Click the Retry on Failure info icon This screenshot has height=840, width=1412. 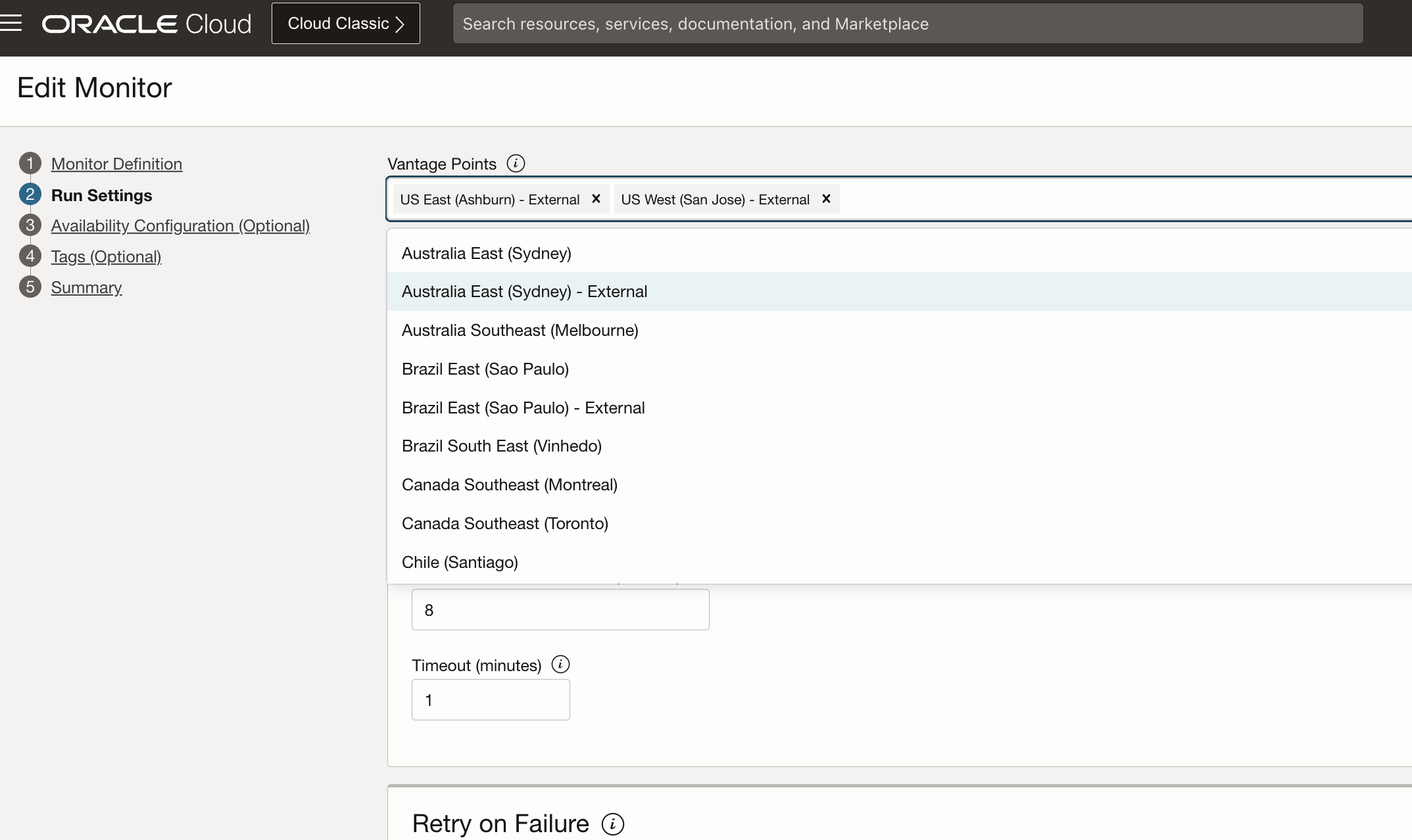(612, 824)
